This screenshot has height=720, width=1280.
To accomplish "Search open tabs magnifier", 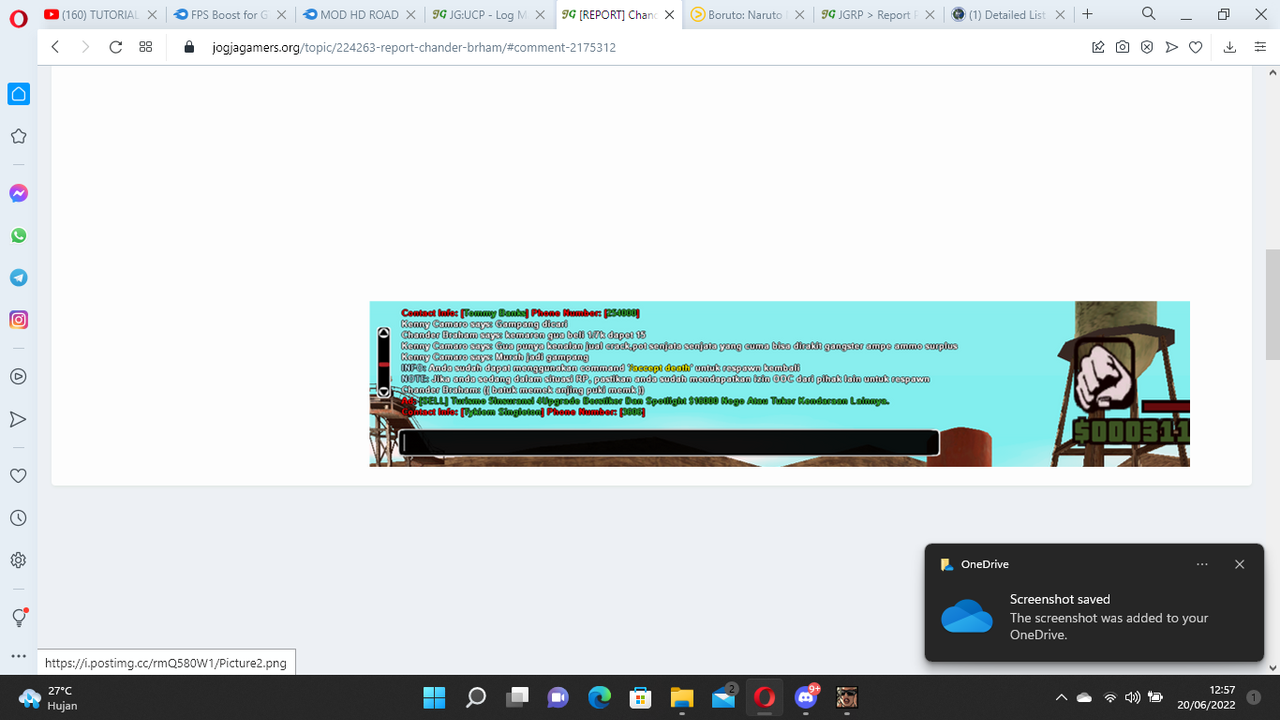I will [1149, 14].
